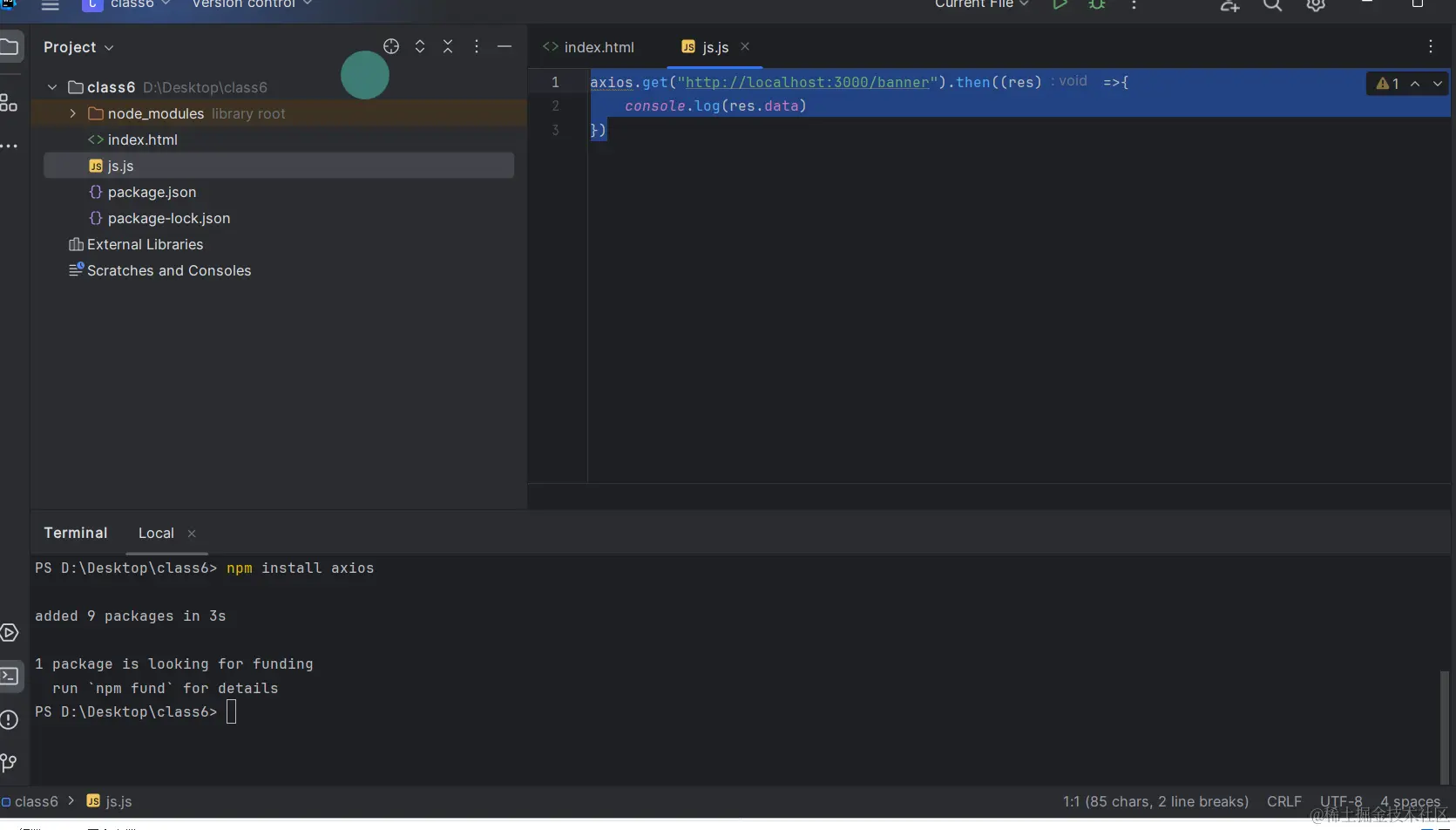Open the cursor position 1:1 widget
The height and width of the screenshot is (830, 1456).
tap(1155, 802)
